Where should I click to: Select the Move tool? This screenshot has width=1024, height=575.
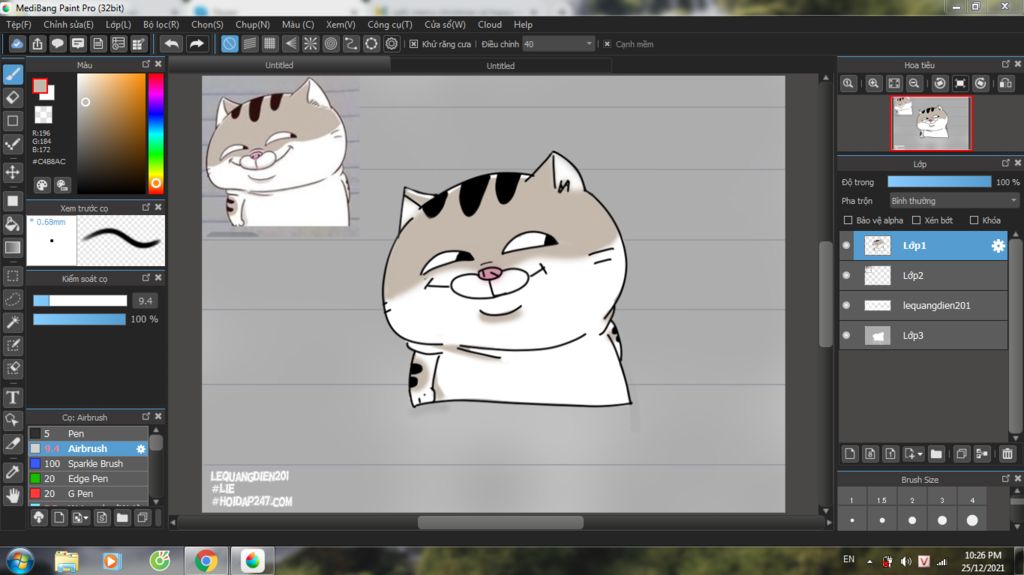point(13,172)
